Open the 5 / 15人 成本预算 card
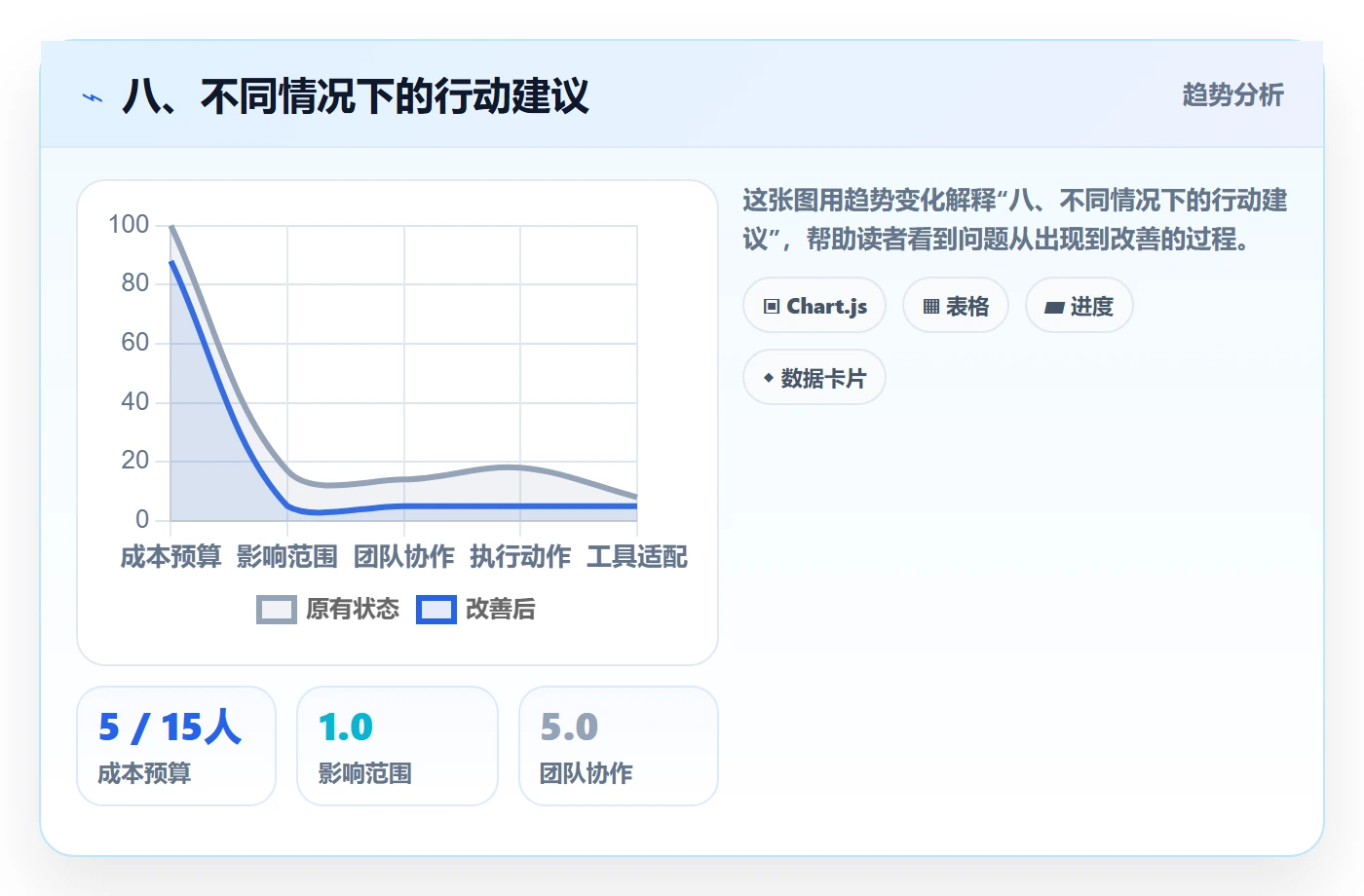 pyautogui.click(x=176, y=746)
